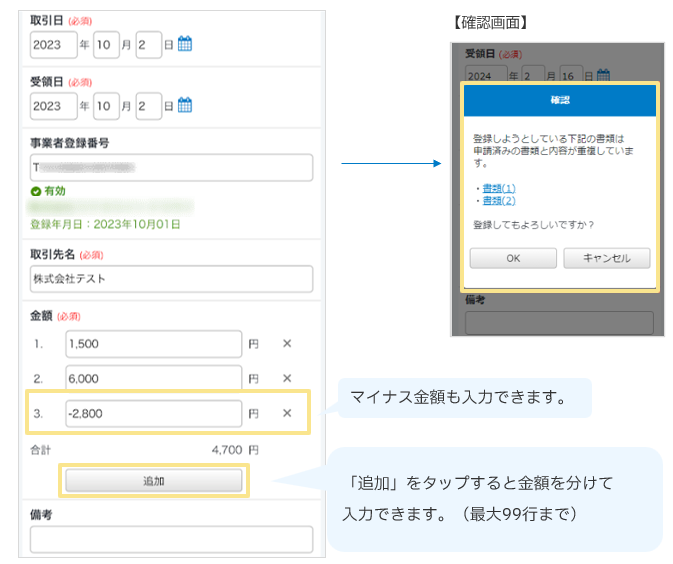Click the 備考 text field
The height and width of the screenshot is (564, 673).
click(171, 540)
